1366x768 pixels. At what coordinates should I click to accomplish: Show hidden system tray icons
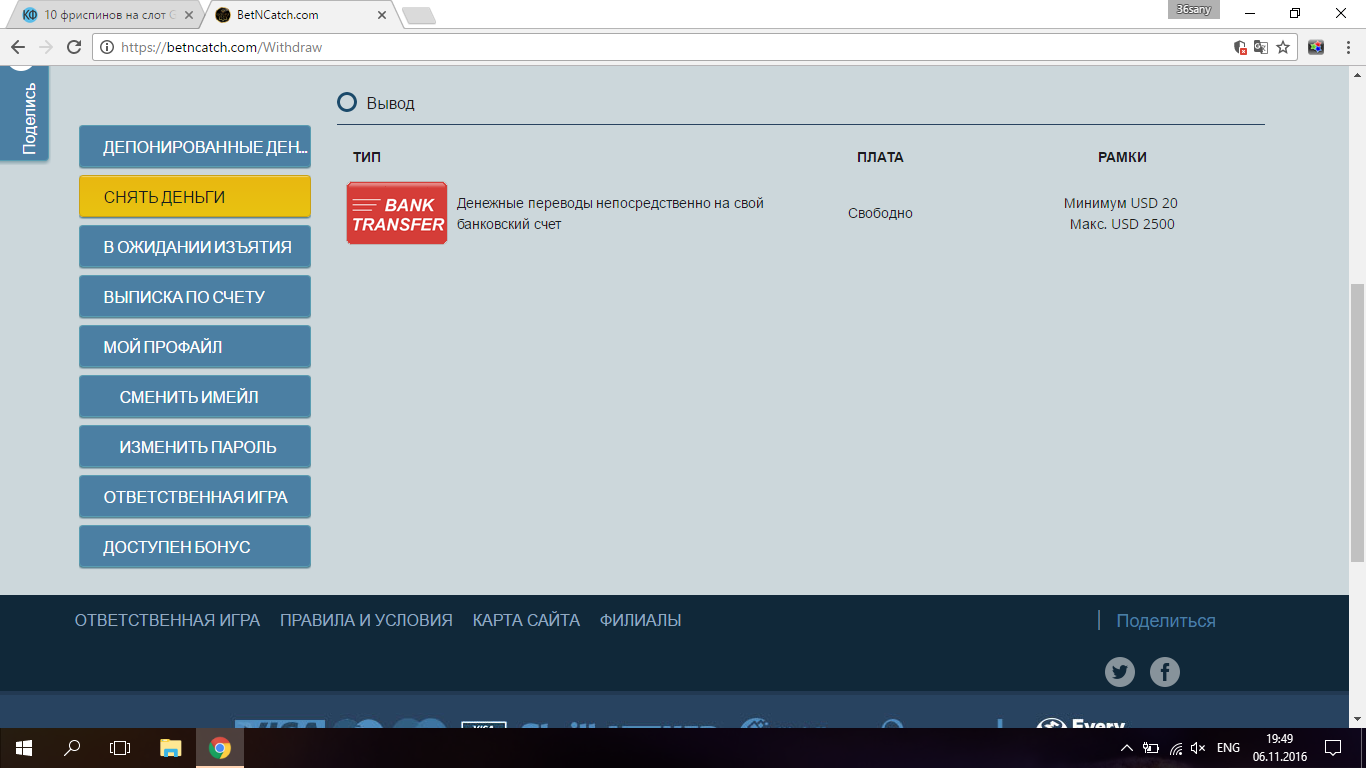(x=1127, y=748)
